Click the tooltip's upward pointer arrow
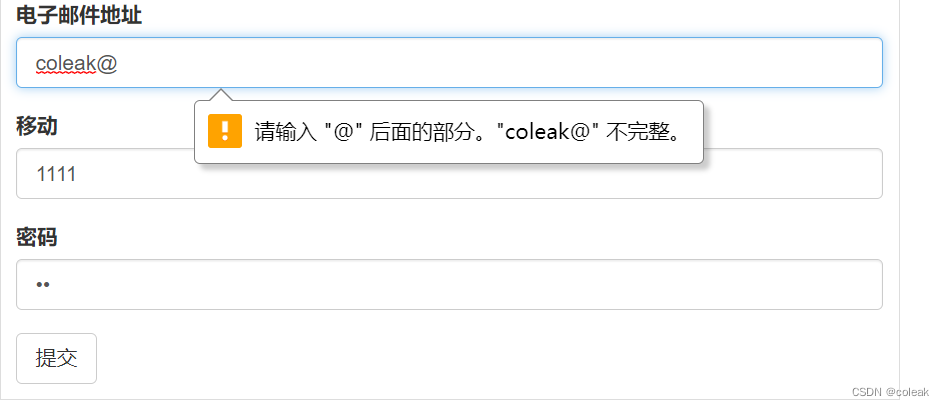Viewport: 944px width, 406px height. click(223, 95)
